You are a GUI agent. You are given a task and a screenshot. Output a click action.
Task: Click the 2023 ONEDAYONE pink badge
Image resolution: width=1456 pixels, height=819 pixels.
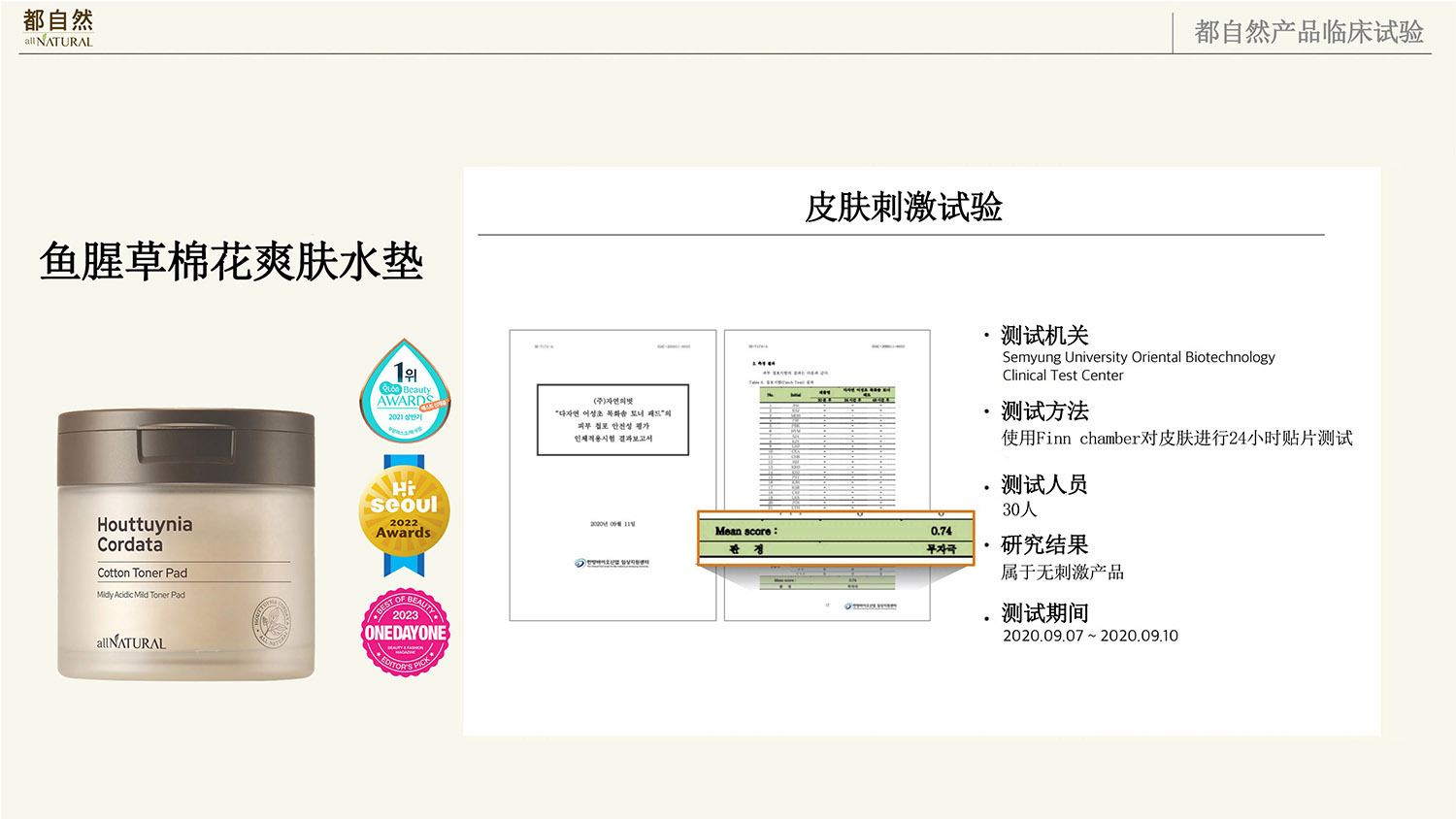pos(405,632)
